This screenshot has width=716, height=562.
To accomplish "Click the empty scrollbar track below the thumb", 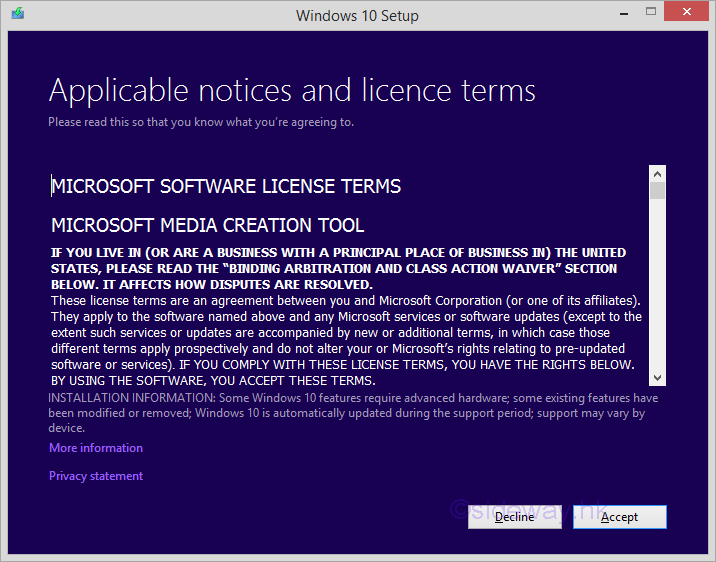I will click(657, 290).
